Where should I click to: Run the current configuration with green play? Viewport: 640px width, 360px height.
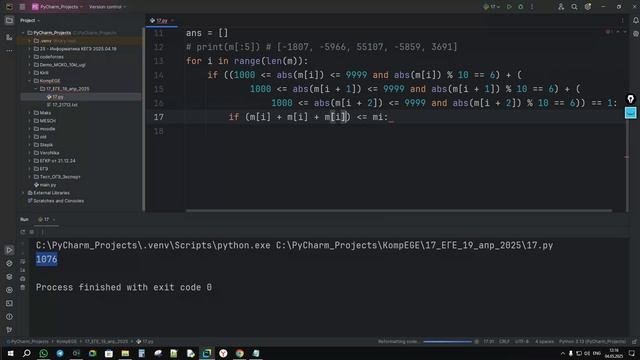tap(509, 7)
